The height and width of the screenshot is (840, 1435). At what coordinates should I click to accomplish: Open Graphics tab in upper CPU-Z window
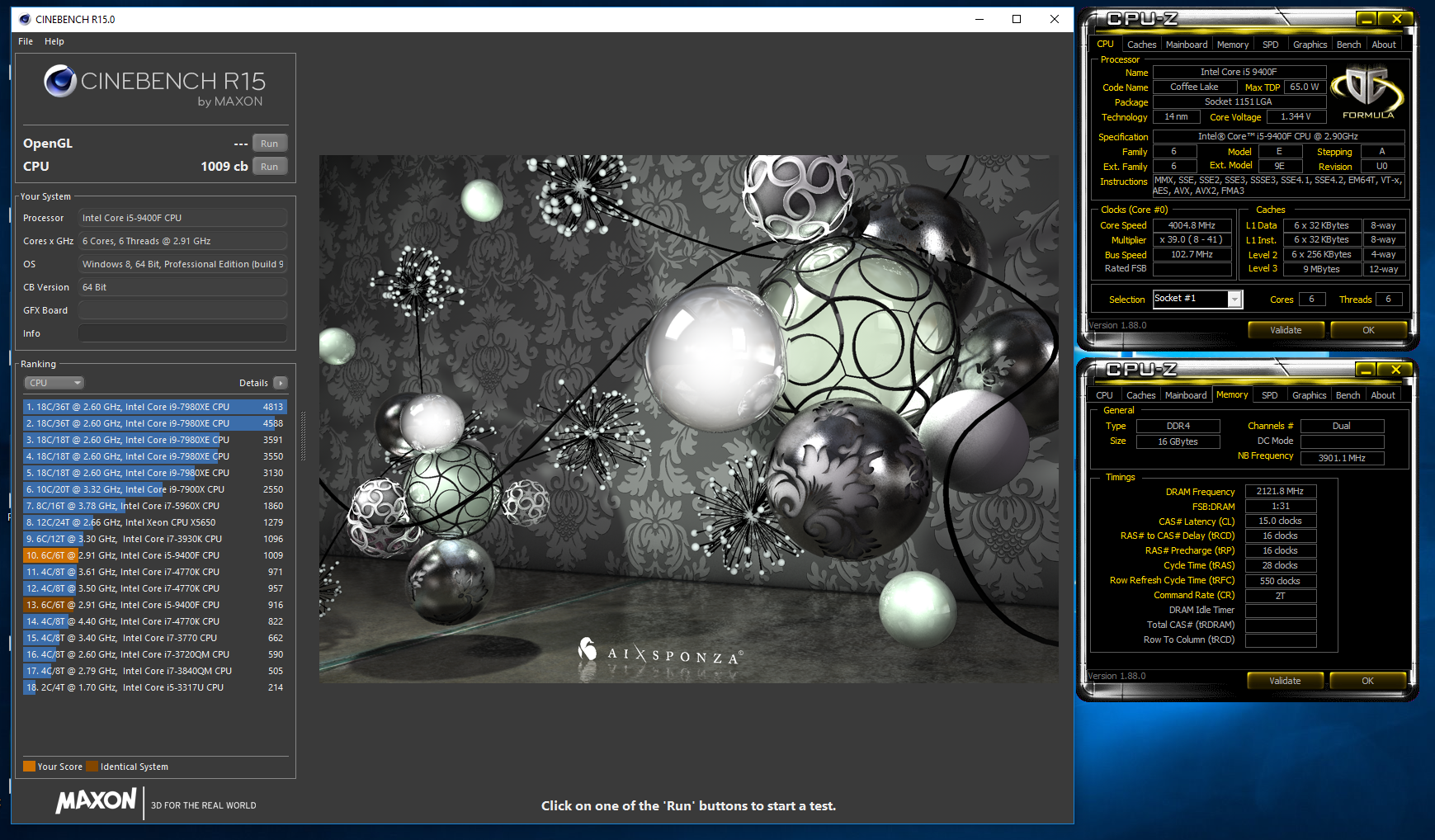click(1310, 45)
